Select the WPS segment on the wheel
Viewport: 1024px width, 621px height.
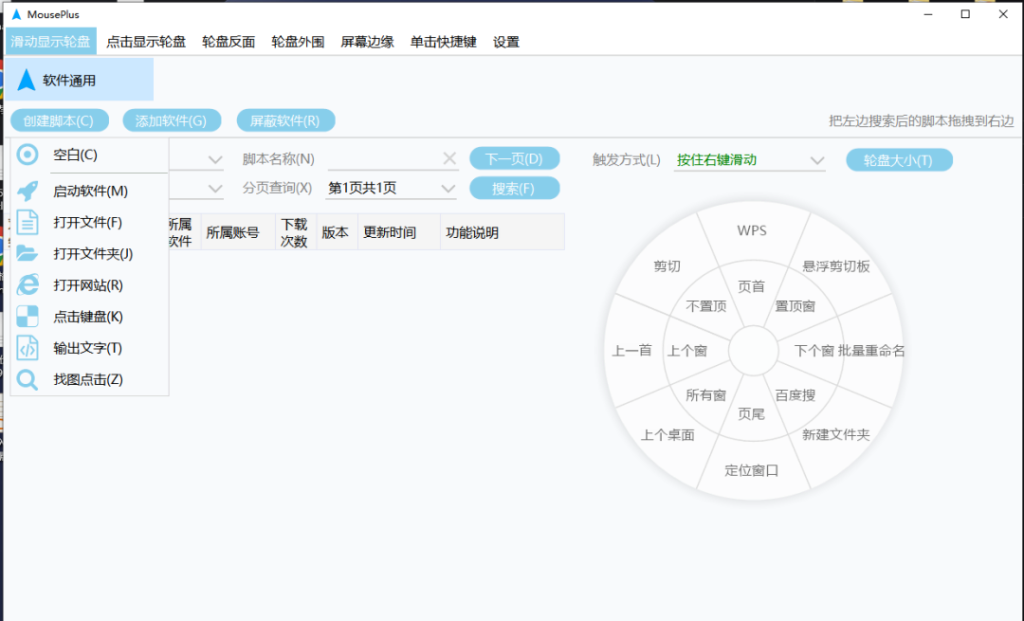pyautogui.click(x=751, y=230)
